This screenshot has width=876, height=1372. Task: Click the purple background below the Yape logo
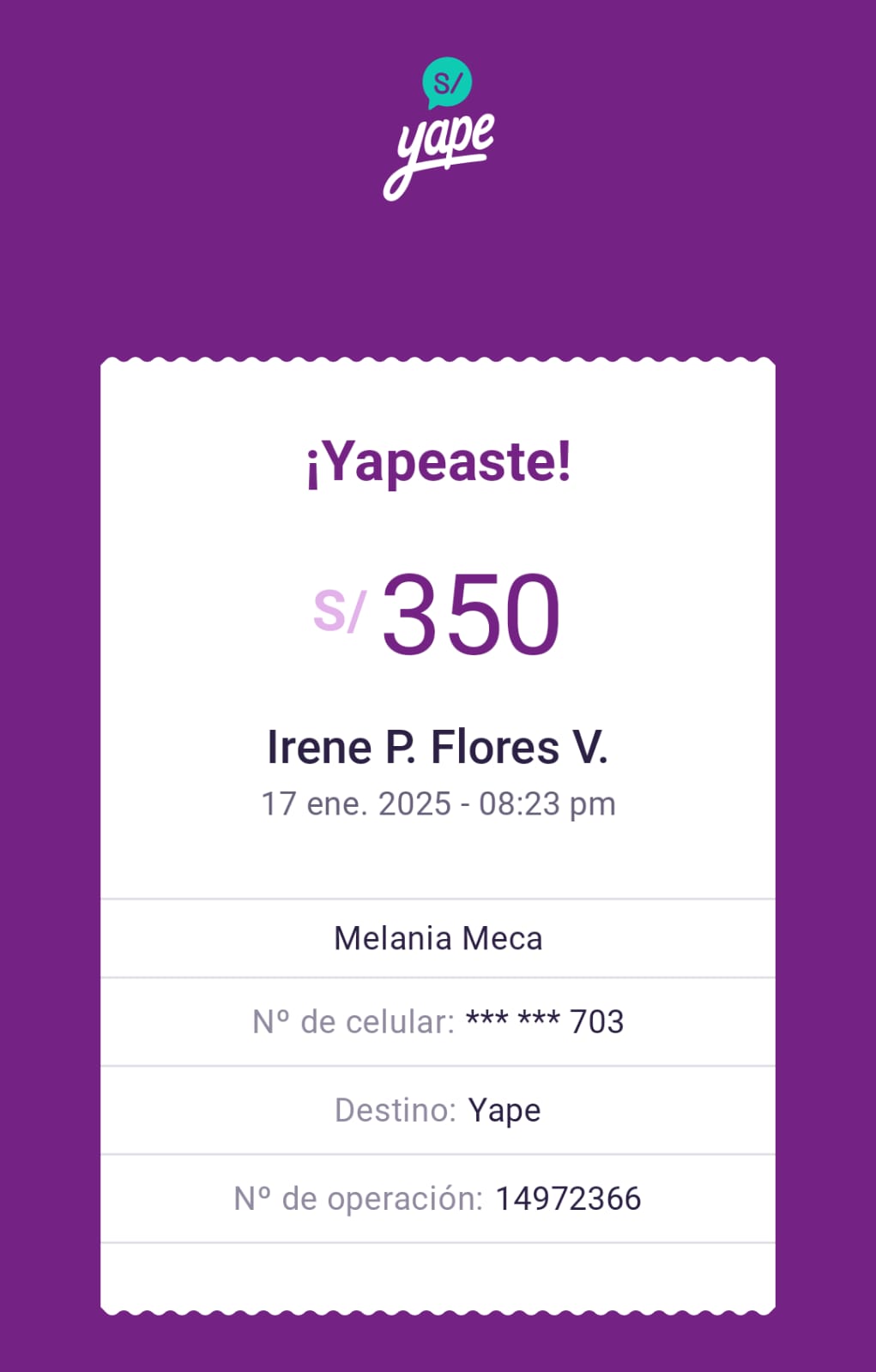click(438, 274)
